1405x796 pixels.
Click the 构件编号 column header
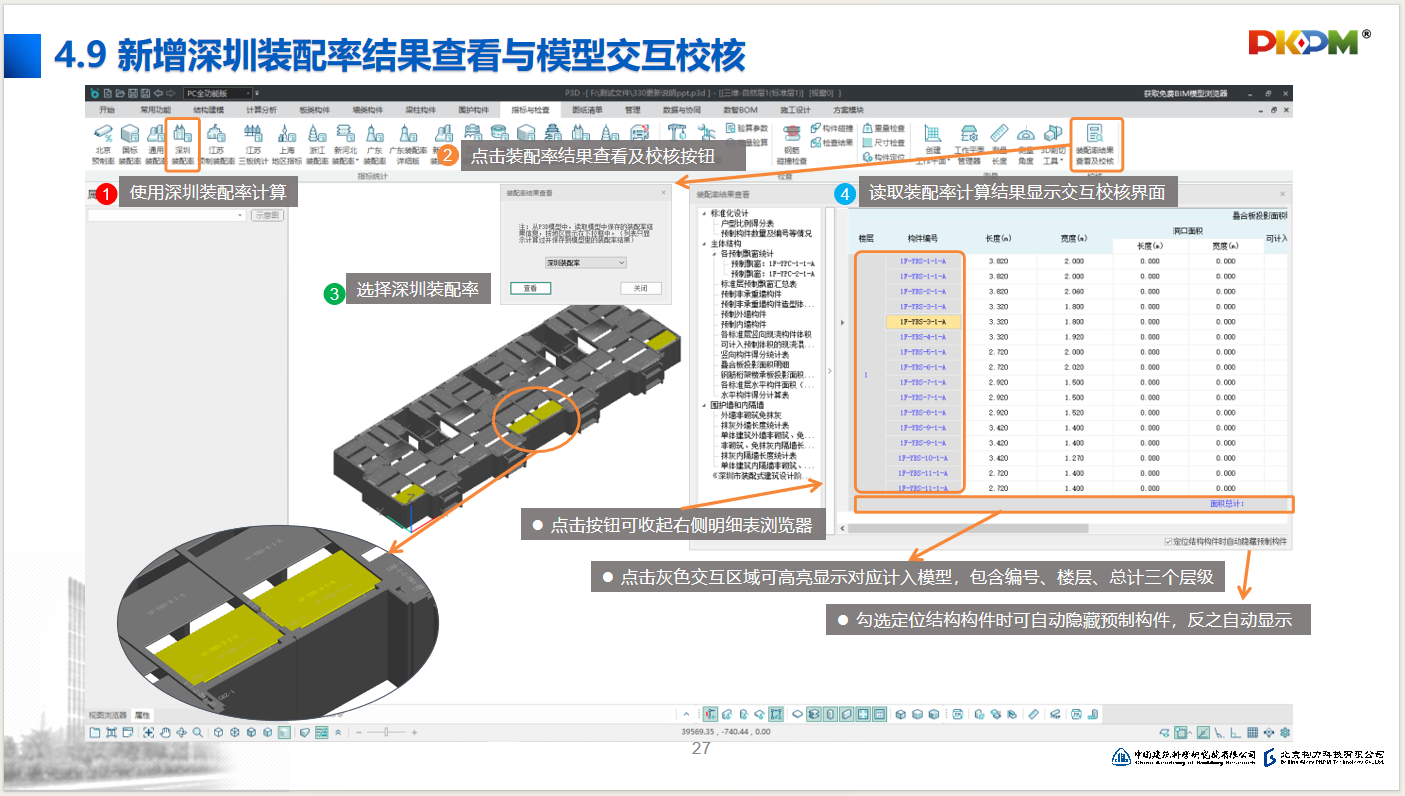(922, 239)
